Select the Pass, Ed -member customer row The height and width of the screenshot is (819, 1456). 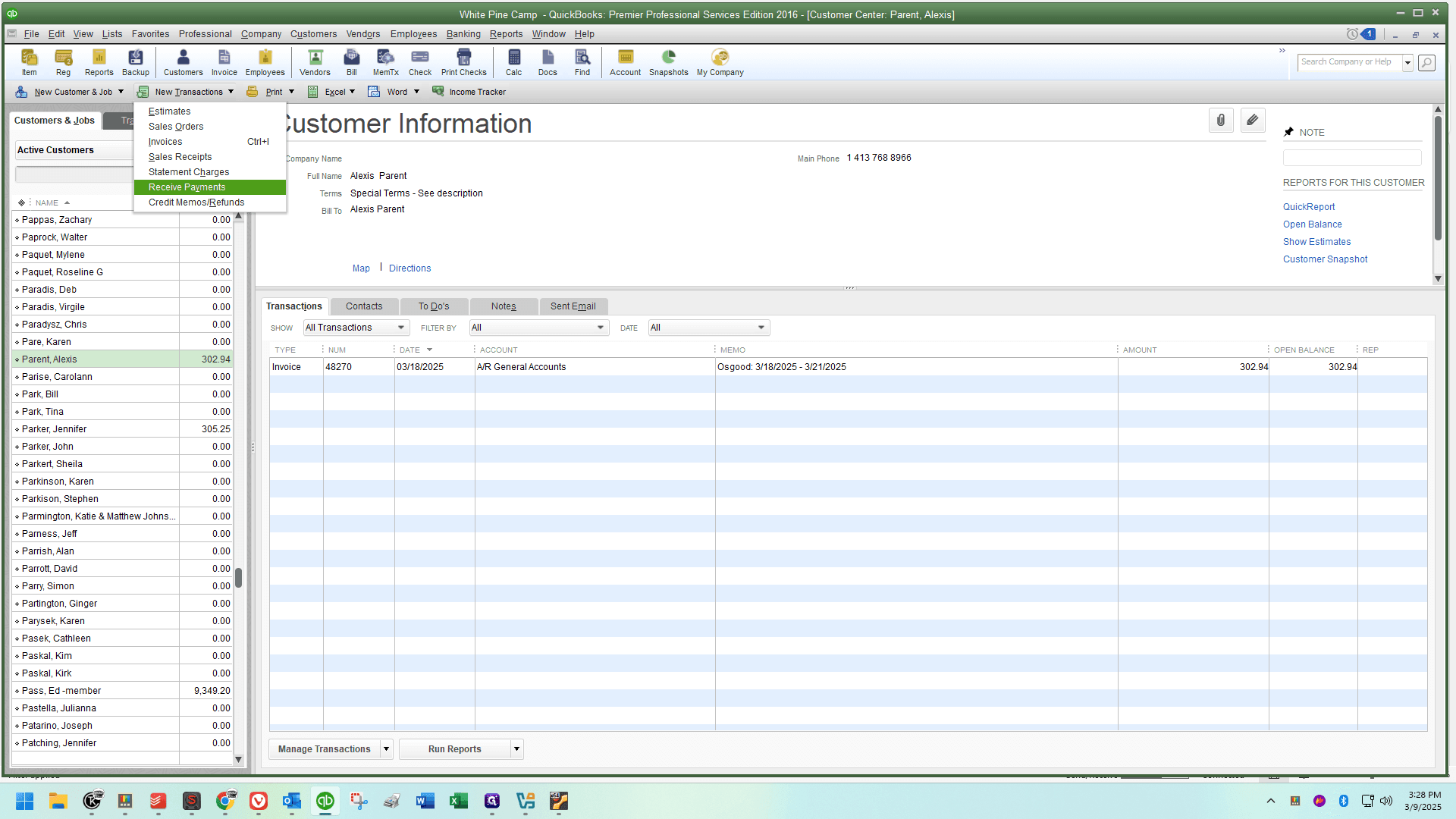(122, 691)
